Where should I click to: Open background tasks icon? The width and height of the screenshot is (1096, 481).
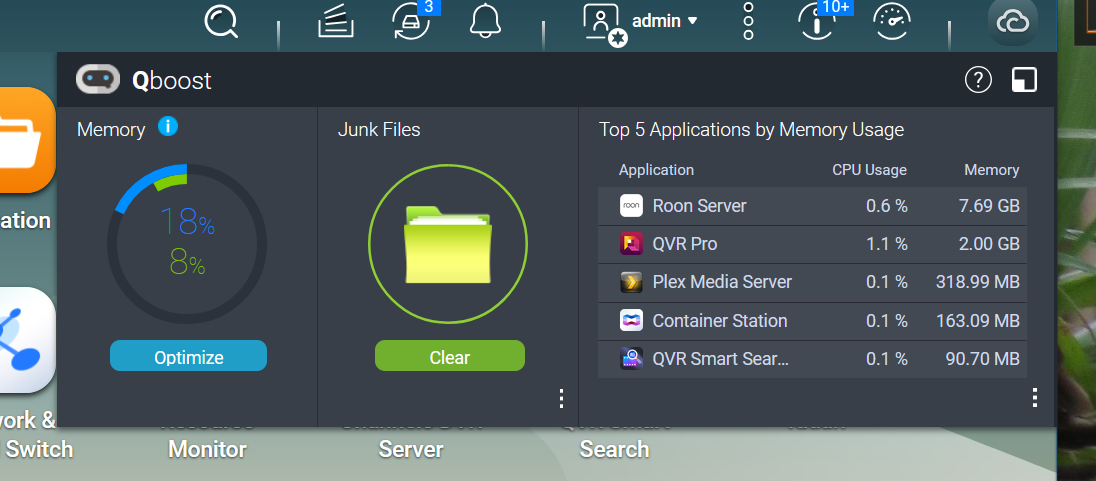pyautogui.click(x=336, y=22)
